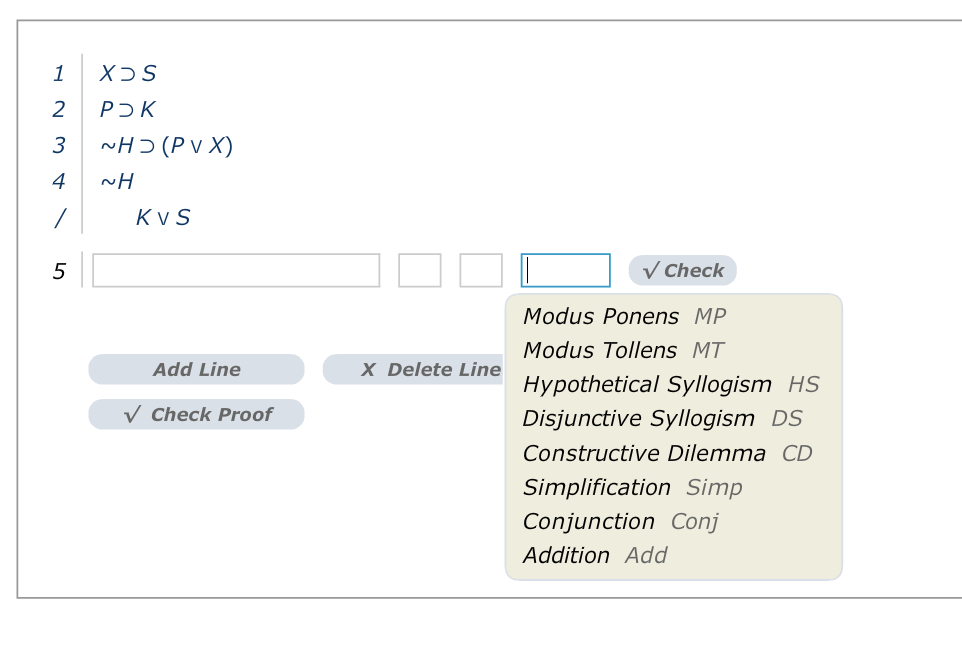Click the first justification line-number box

click(x=419, y=270)
